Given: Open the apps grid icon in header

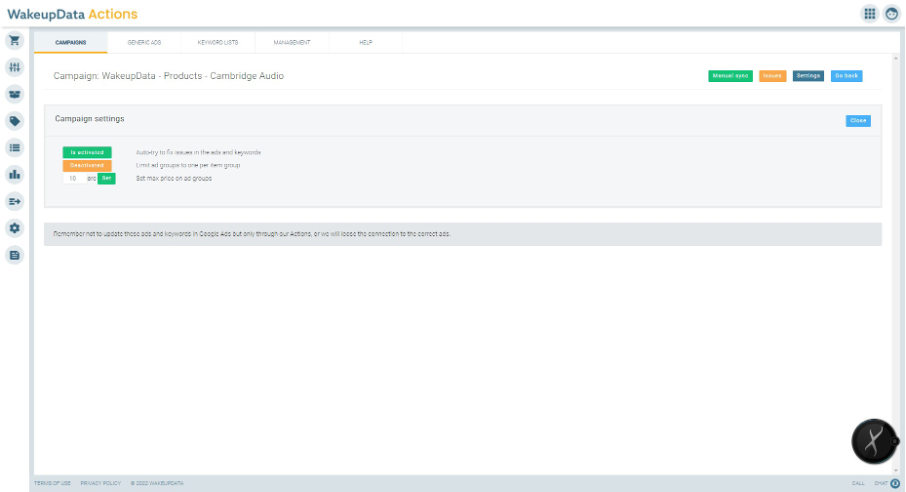Looking at the screenshot, I should pos(870,14).
